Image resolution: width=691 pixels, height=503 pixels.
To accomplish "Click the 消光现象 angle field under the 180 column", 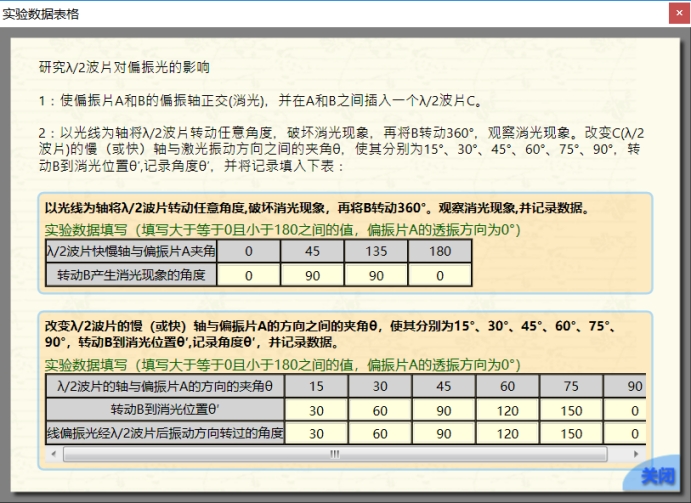I will (x=439, y=274).
